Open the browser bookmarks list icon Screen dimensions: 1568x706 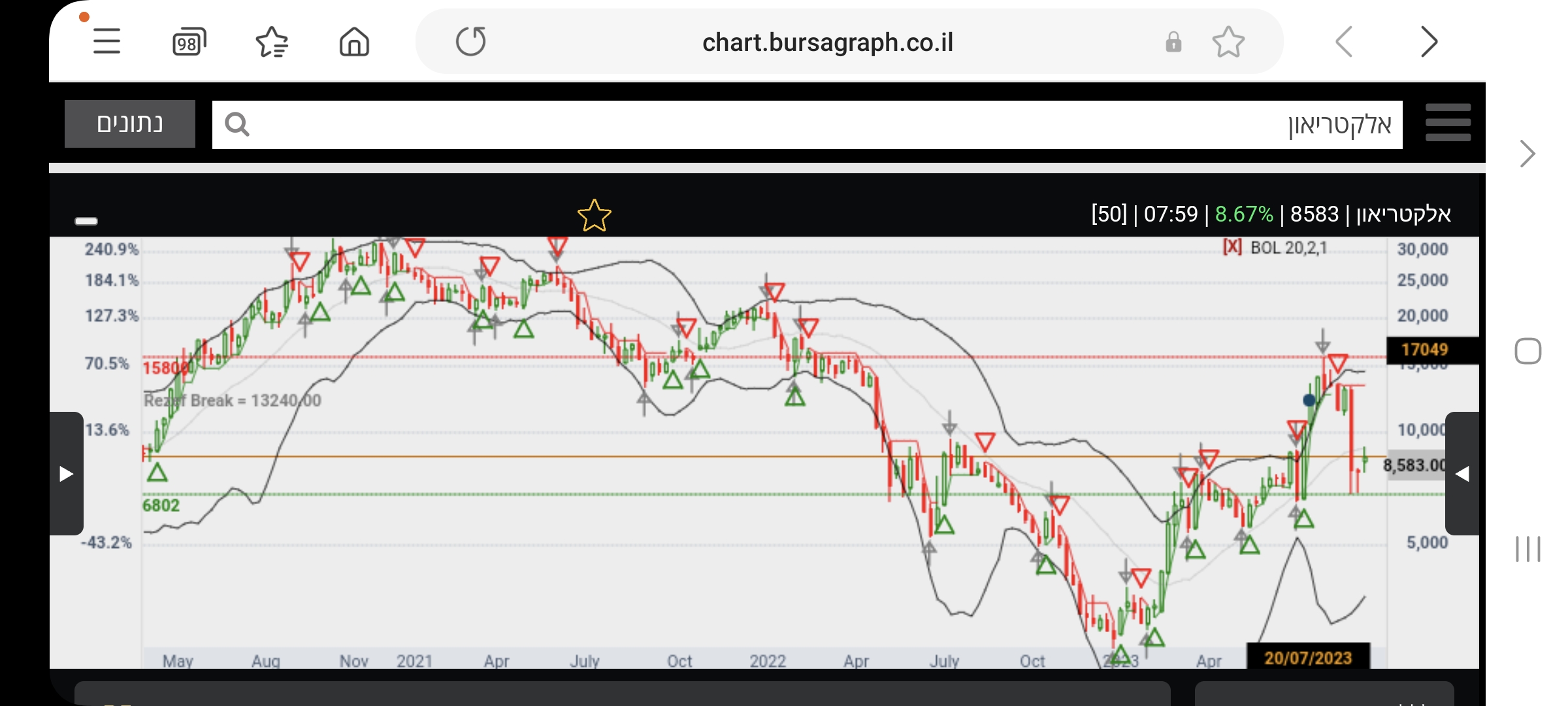[x=272, y=42]
